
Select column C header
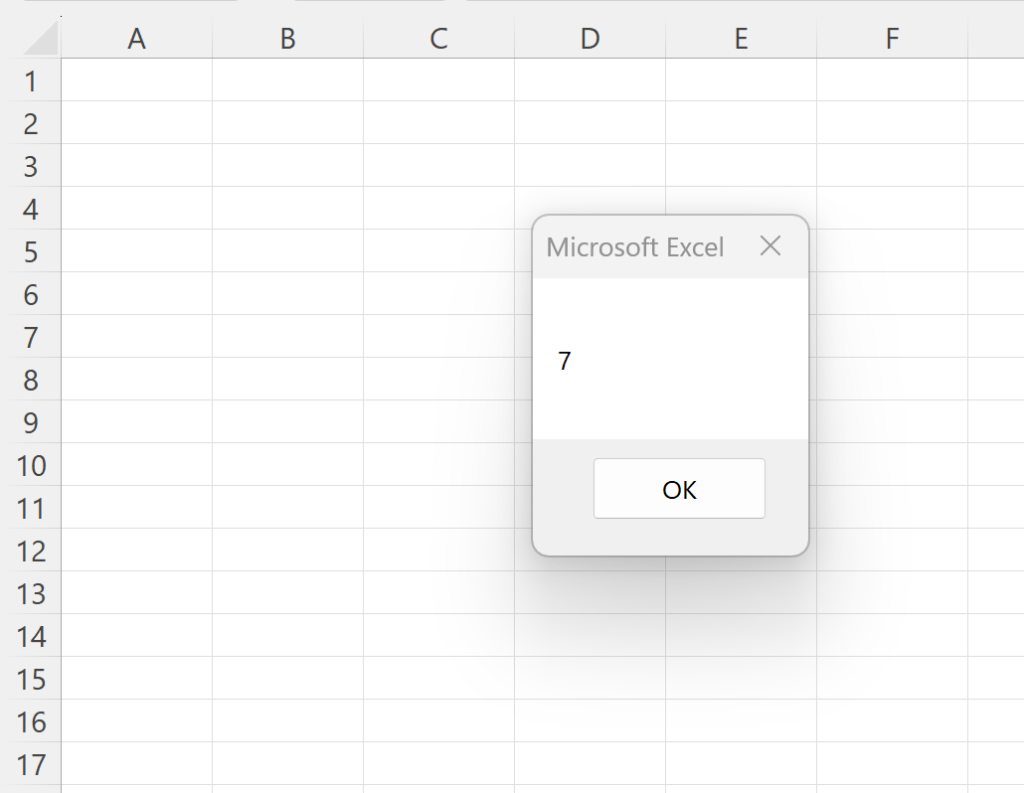click(x=437, y=38)
